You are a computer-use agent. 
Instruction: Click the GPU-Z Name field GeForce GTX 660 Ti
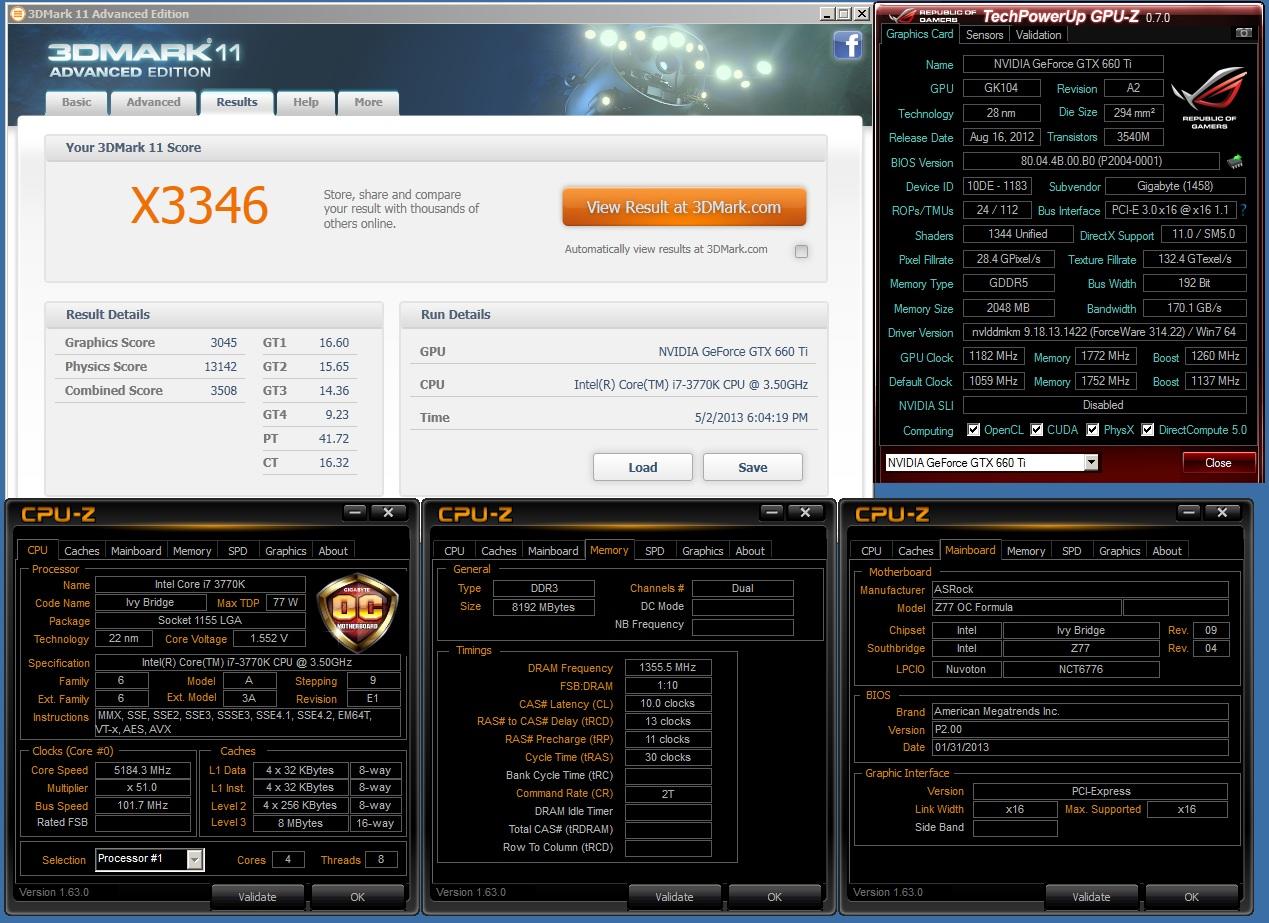tap(1063, 64)
